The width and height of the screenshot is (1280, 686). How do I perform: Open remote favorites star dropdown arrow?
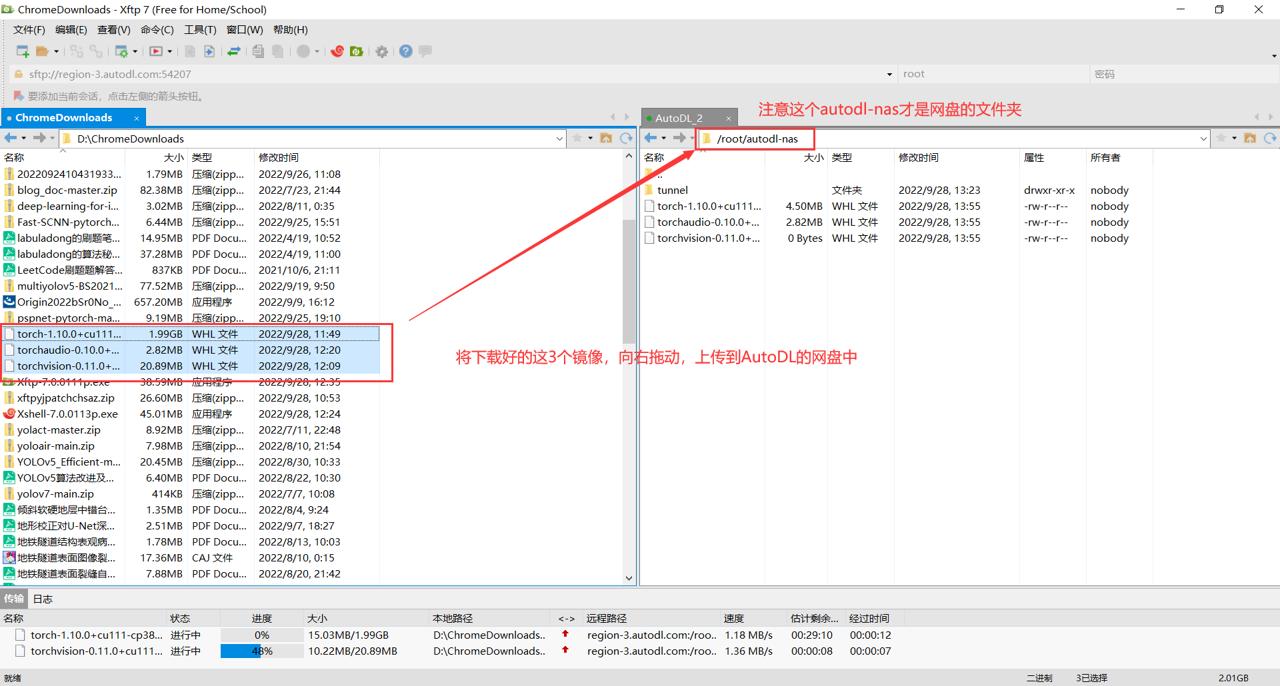(x=1234, y=138)
